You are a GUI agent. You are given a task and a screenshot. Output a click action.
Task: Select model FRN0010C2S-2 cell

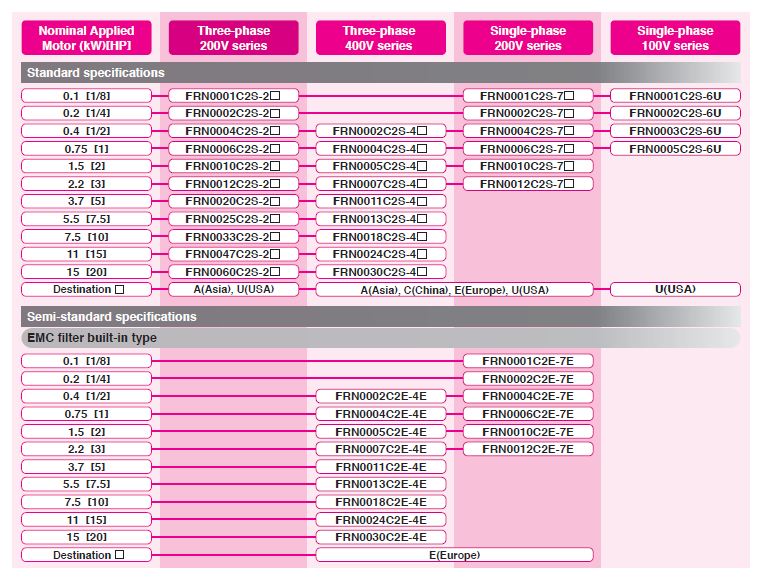click(x=234, y=166)
